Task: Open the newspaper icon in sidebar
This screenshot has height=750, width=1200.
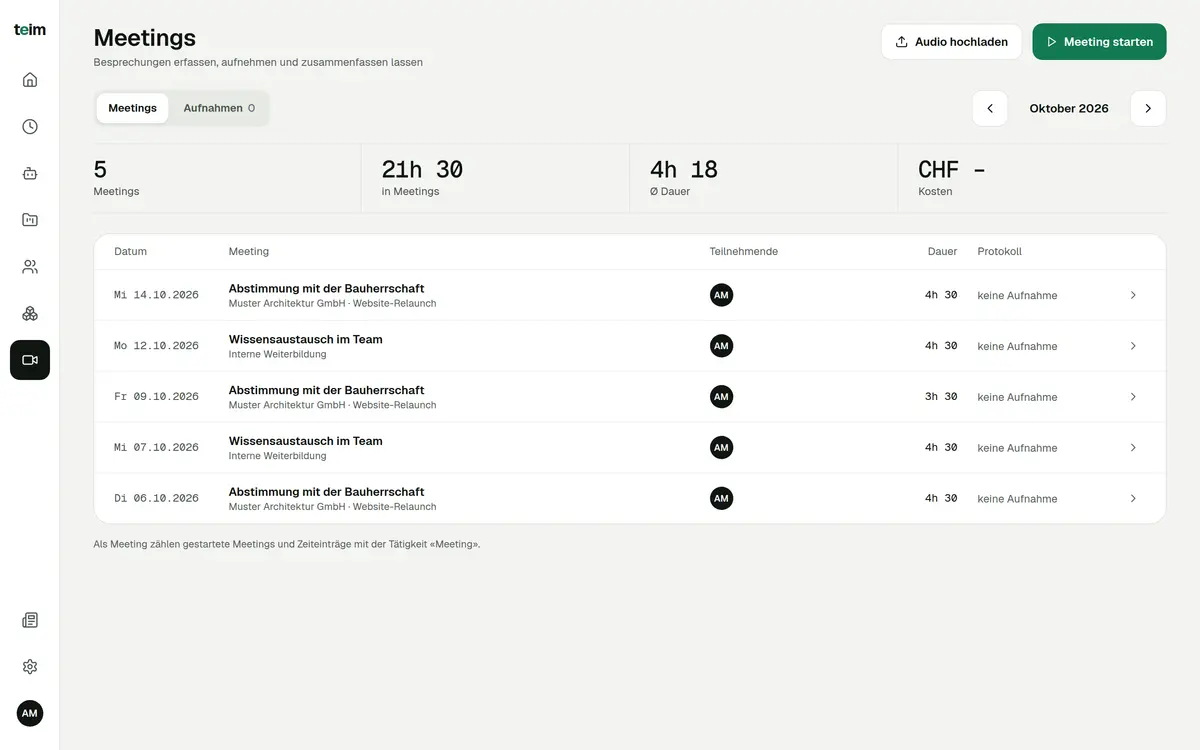Action: click(30, 620)
